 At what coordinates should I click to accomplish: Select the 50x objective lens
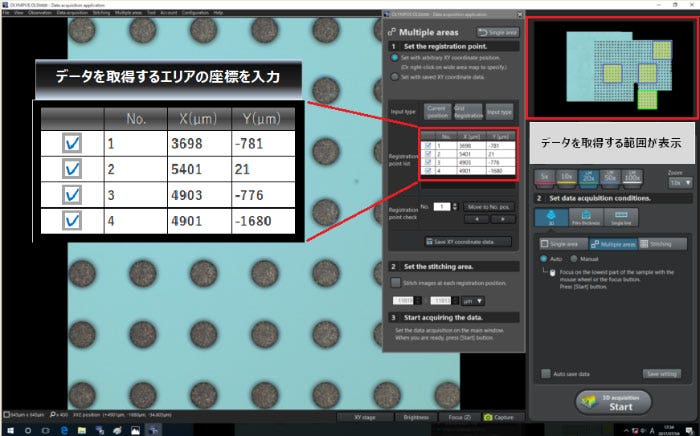(610, 177)
